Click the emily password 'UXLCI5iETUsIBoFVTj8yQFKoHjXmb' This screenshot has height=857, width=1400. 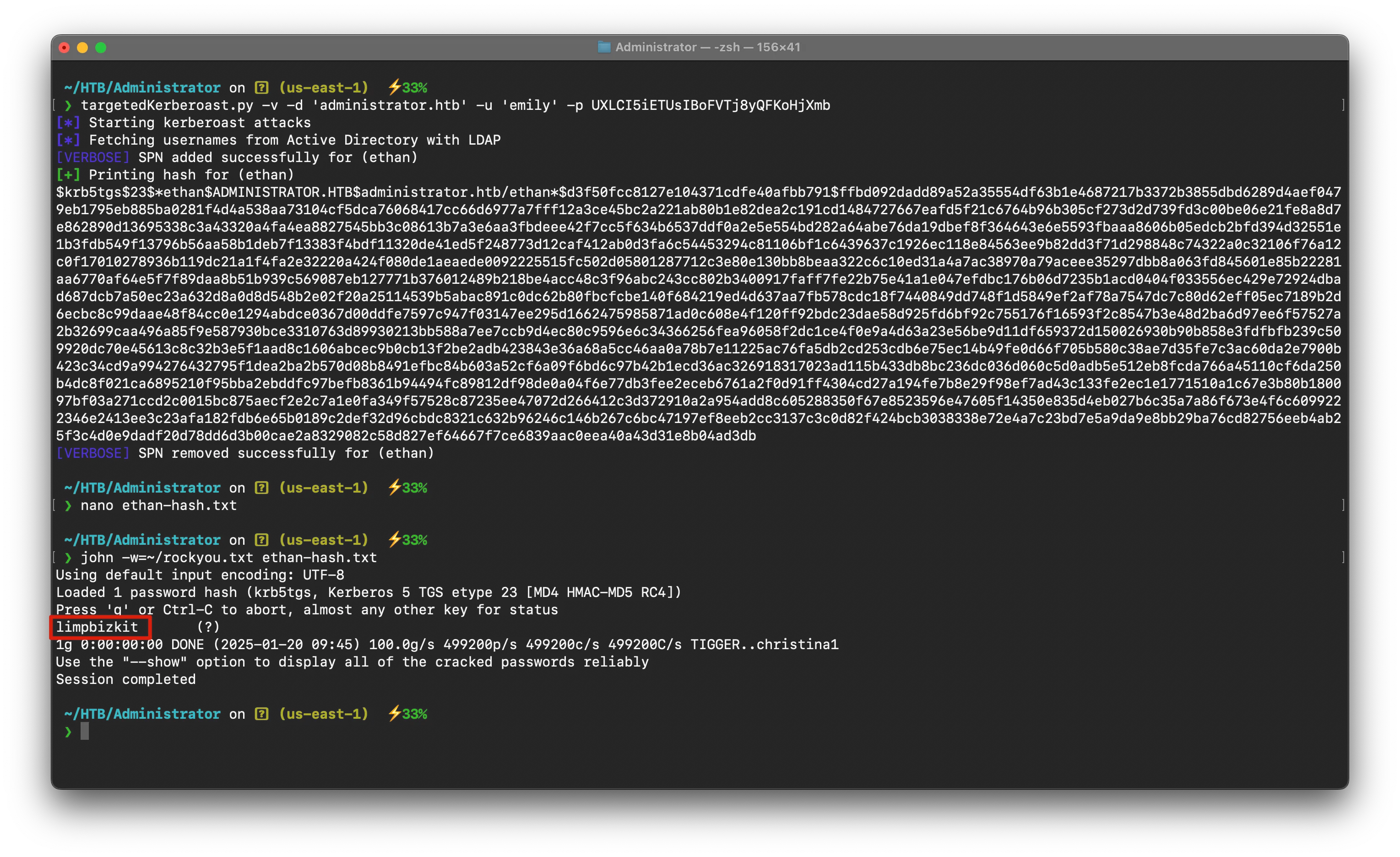tap(711, 105)
